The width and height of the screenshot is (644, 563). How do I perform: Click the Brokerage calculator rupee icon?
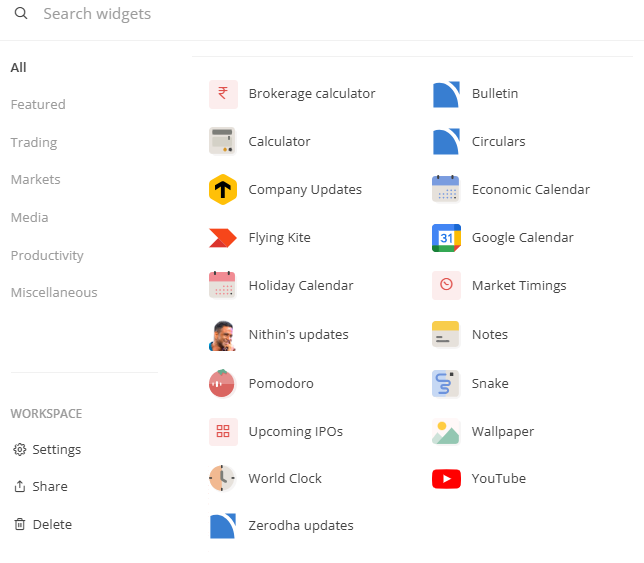click(223, 94)
